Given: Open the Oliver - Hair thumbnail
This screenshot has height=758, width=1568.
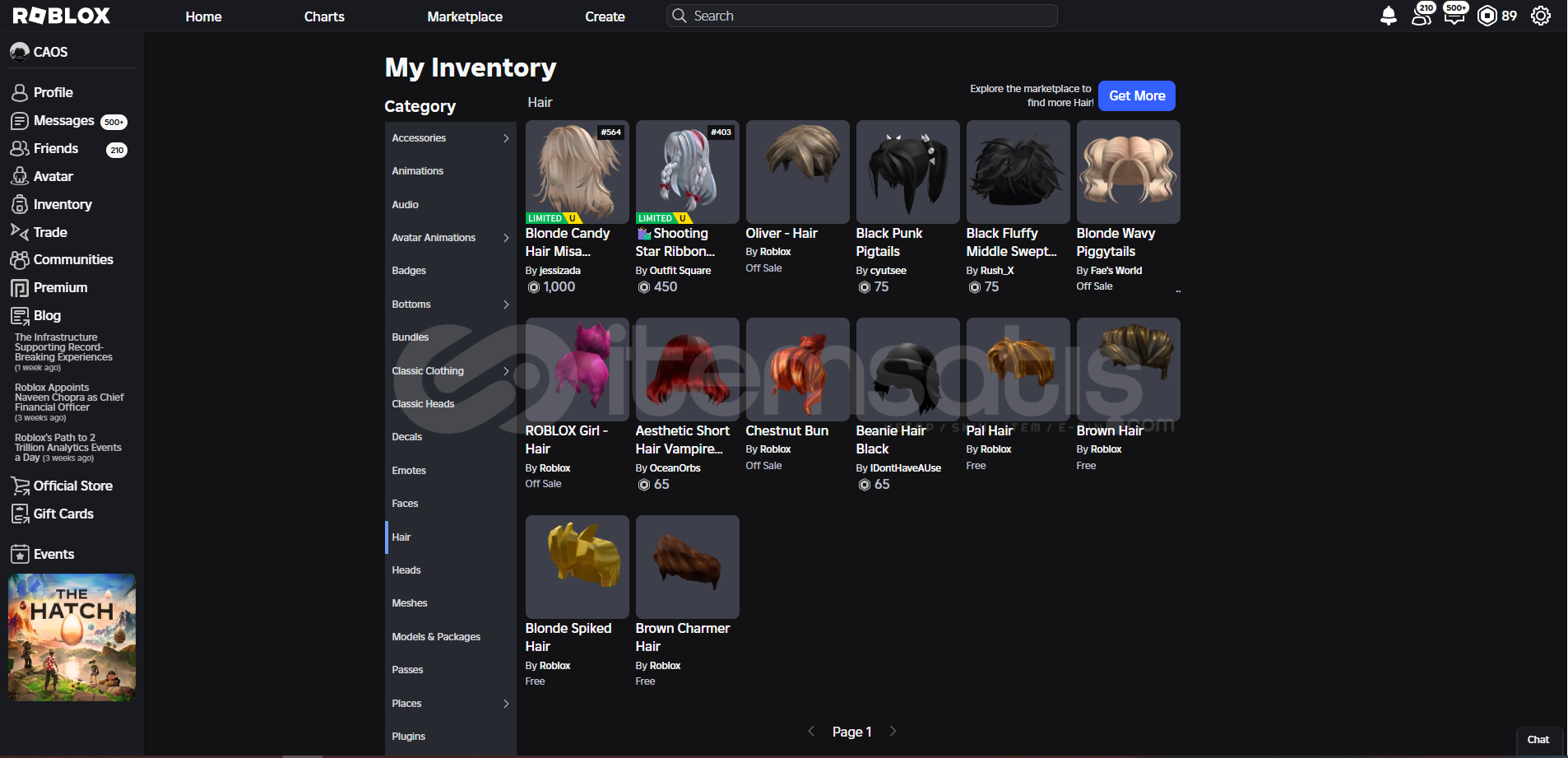Looking at the screenshot, I should [x=797, y=172].
